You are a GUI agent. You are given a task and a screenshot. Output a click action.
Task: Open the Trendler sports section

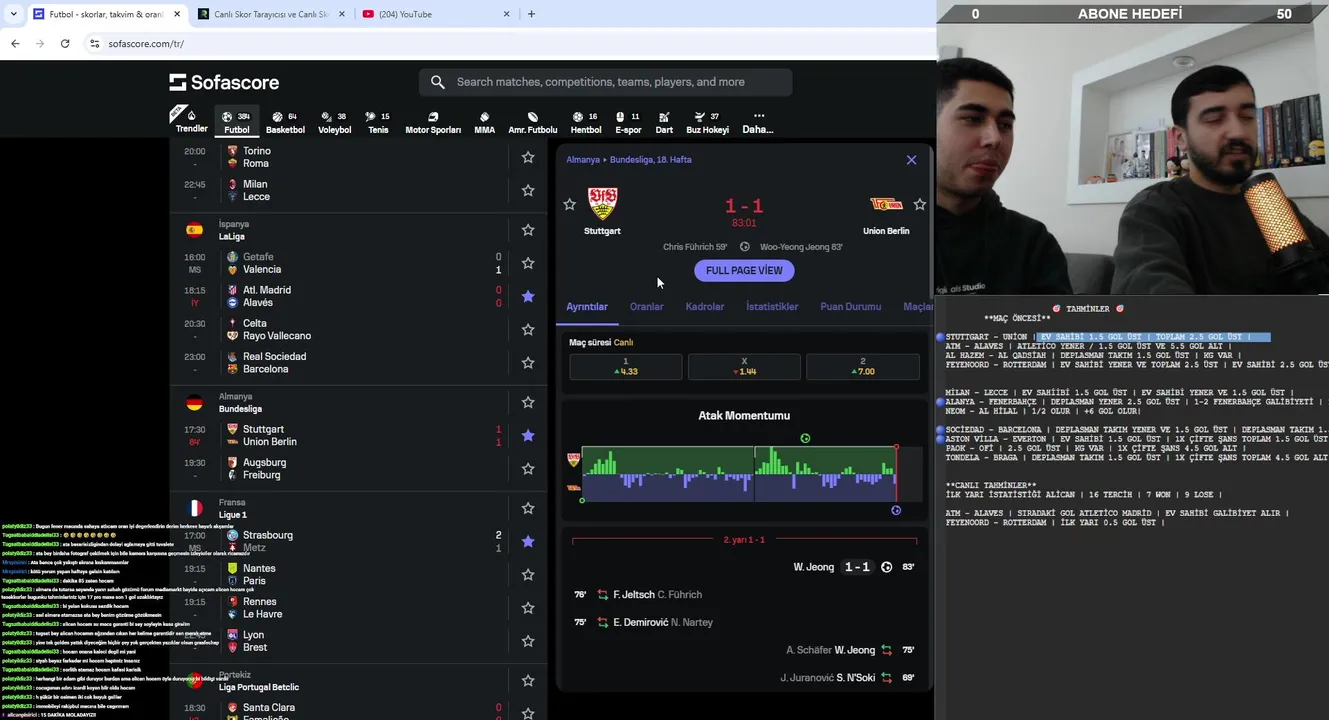pyautogui.click(x=191, y=121)
